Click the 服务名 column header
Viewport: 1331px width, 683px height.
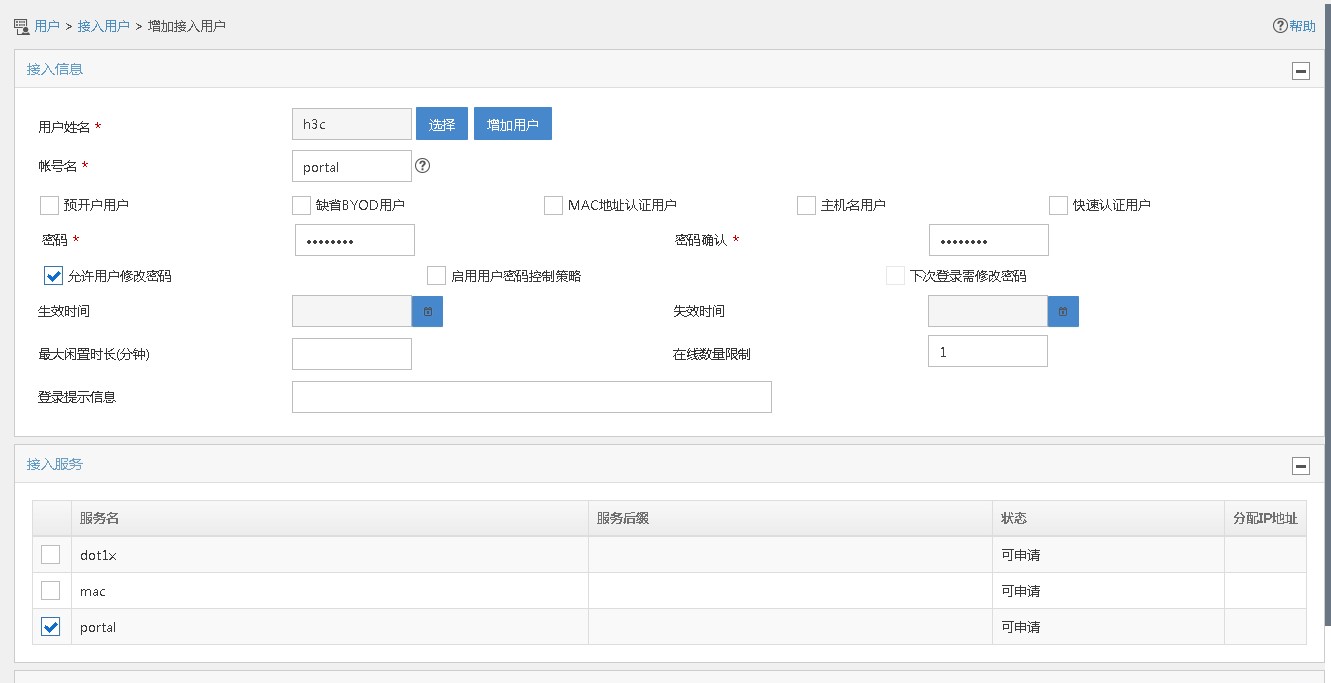pos(330,518)
